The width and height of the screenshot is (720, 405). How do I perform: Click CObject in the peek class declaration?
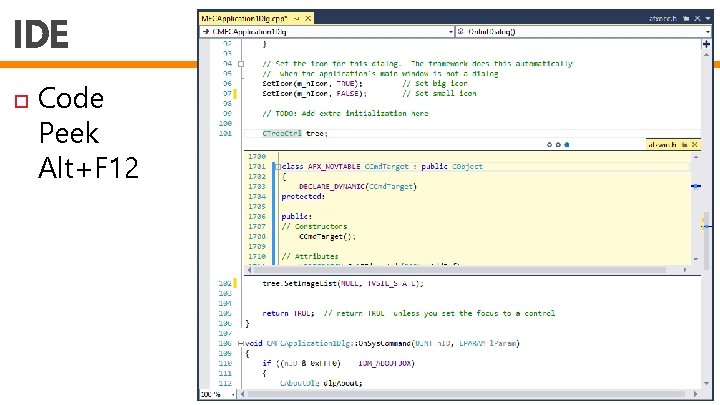467,167
